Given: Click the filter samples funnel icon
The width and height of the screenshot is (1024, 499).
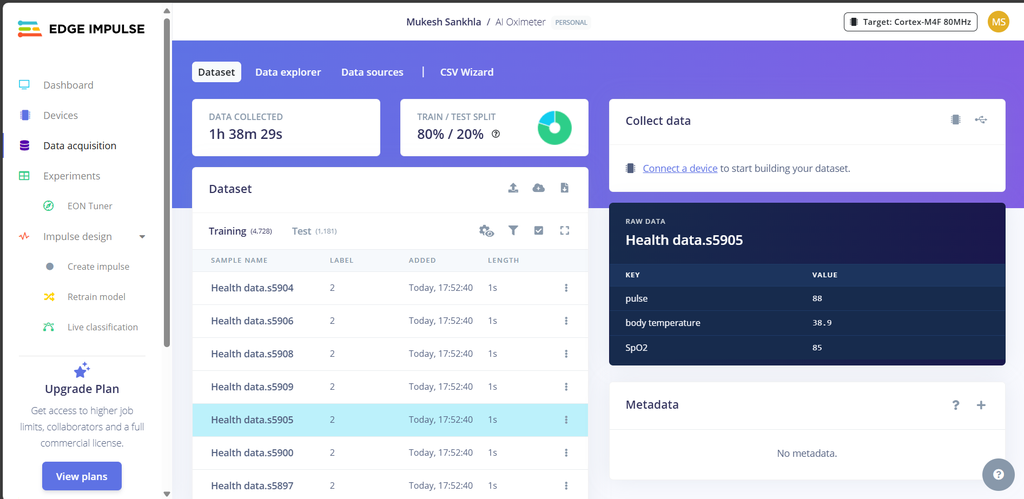Looking at the screenshot, I should coord(513,231).
